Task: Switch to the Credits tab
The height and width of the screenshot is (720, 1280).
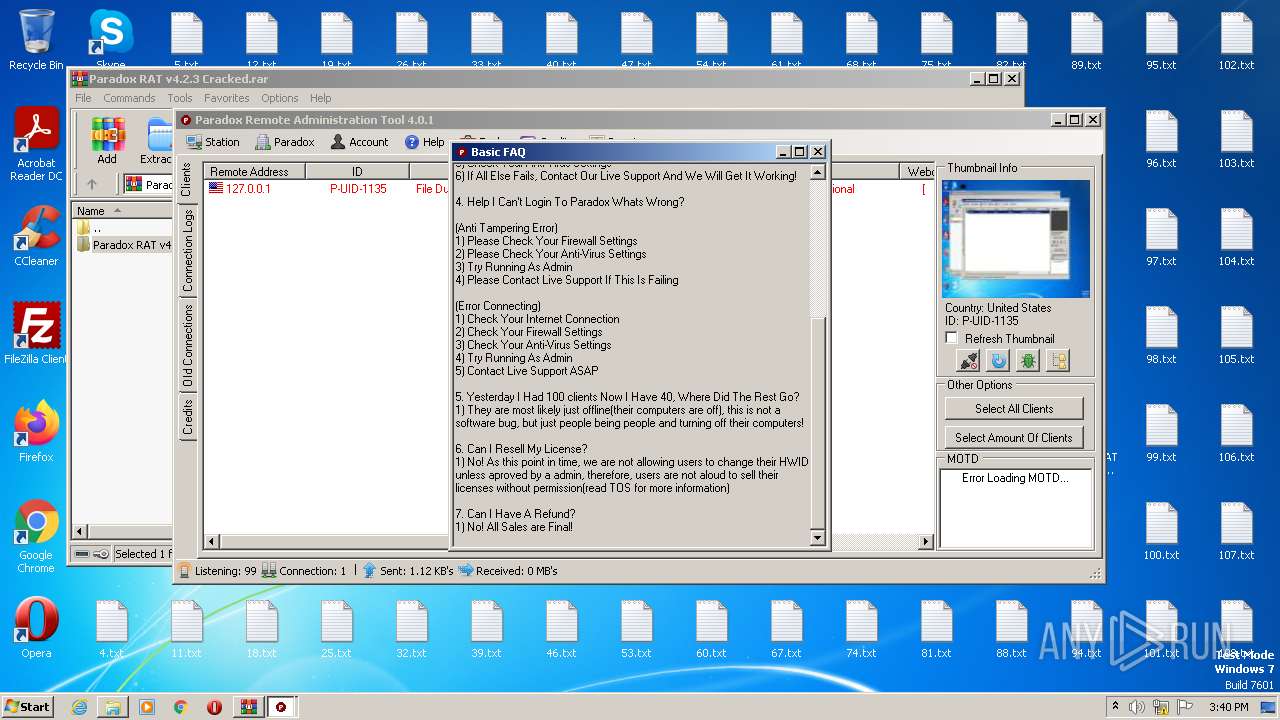Action: pos(187,417)
